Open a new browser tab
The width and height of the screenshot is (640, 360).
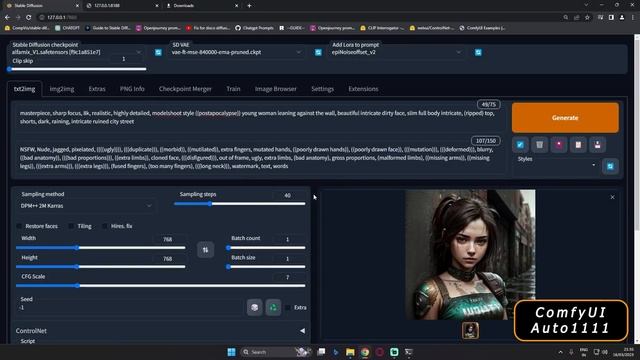point(249,6)
